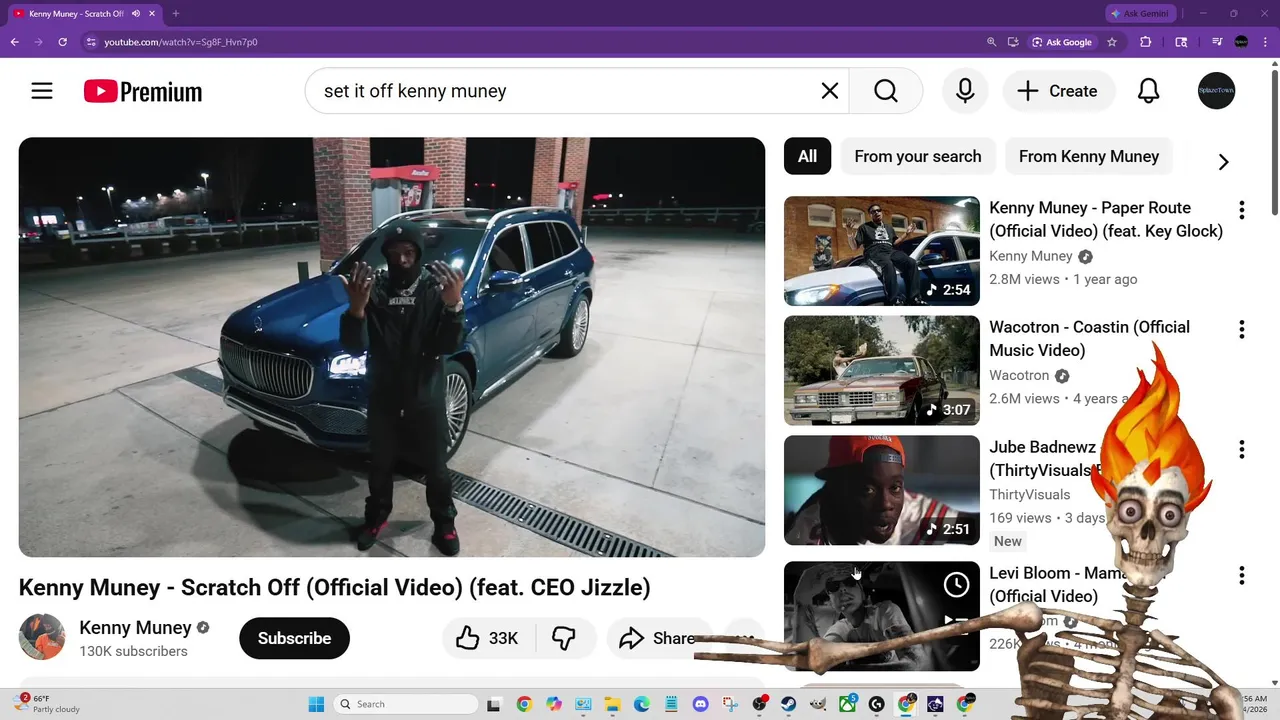Go back in browser history
This screenshot has height=720, width=1280.
click(14, 42)
